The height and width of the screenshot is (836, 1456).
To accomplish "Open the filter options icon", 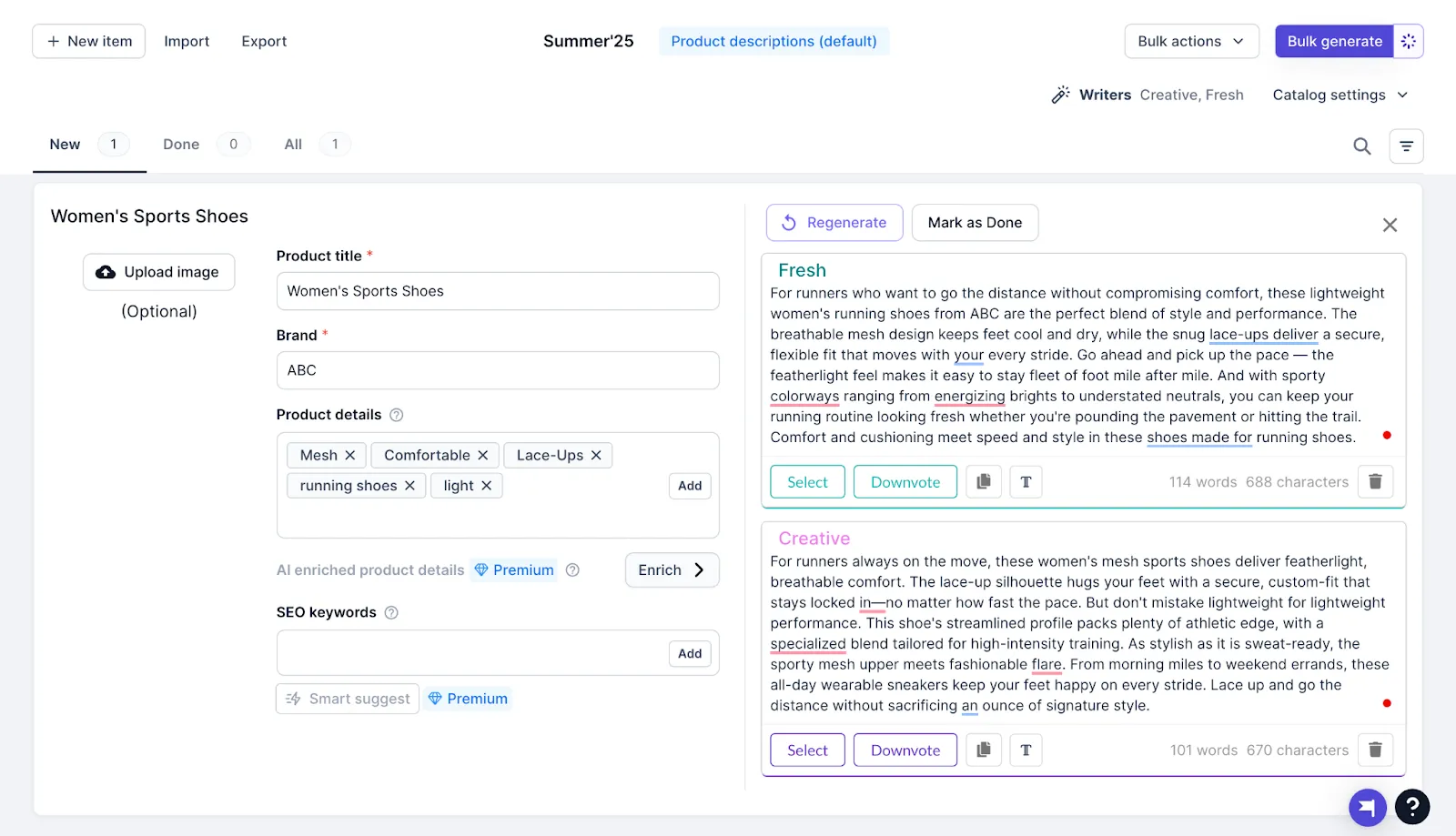I will pyautogui.click(x=1406, y=146).
